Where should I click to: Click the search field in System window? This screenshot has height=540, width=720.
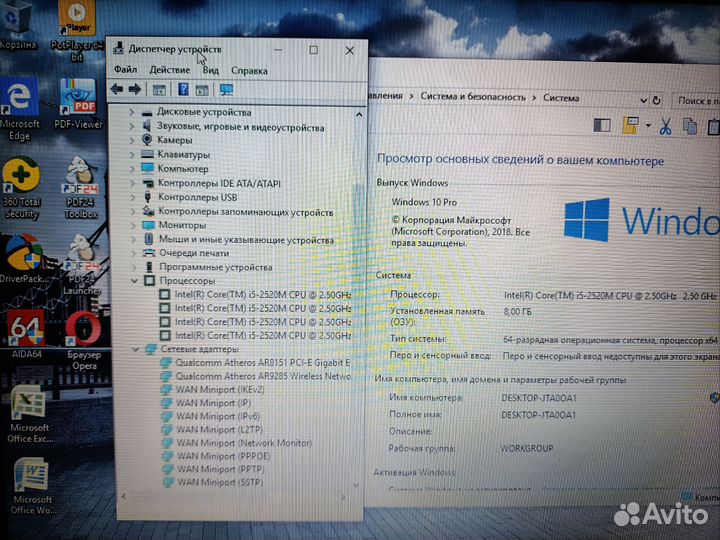(x=696, y=101)
